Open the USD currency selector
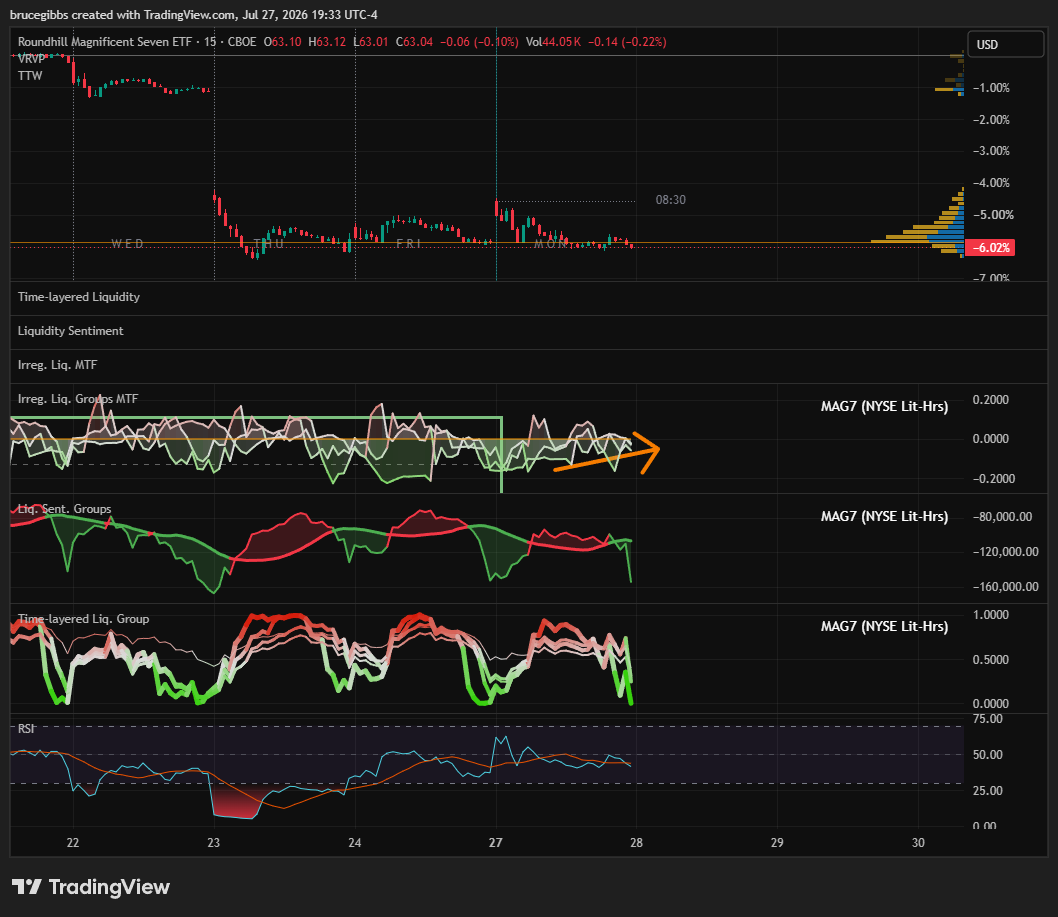The image size is (1058, 917). click(1005, 45)
